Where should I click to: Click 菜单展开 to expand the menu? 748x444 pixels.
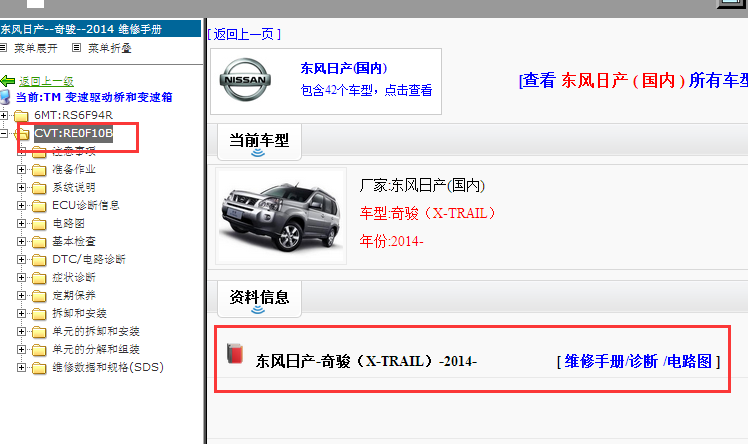(35, 48)
